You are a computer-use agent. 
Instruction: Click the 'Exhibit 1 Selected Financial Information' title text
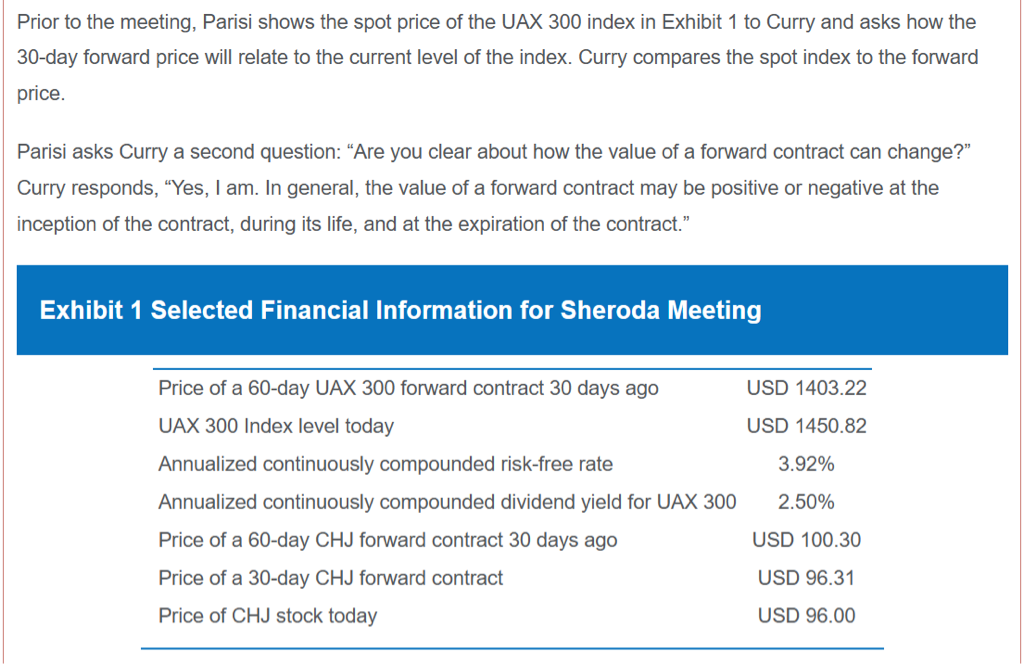pos(400,310)
